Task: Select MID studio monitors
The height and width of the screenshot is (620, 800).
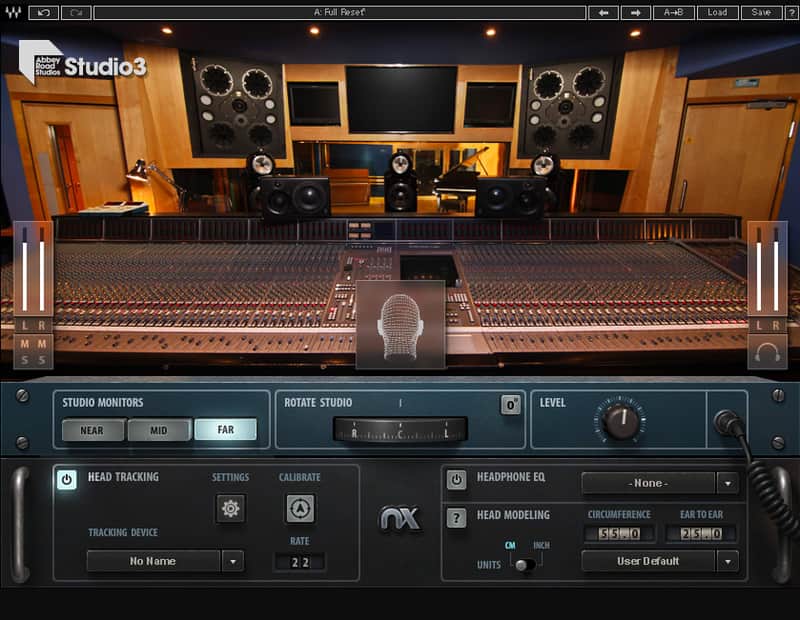Action: 159,430
